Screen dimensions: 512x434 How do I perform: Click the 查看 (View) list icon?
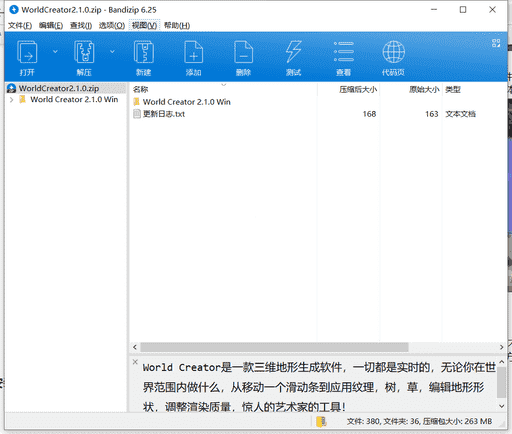pyautogui.click(x=344, y=52)
